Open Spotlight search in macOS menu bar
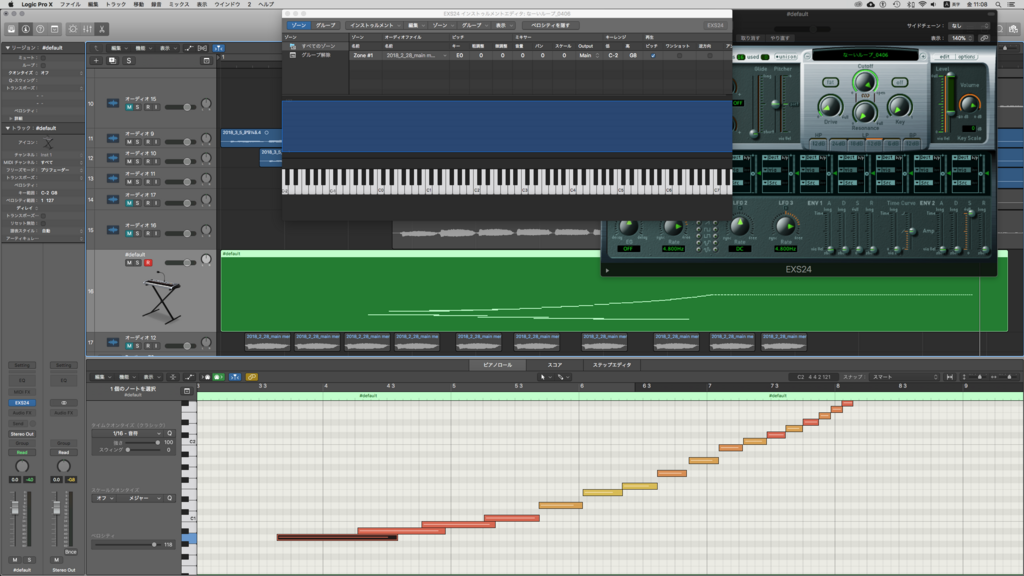 [998, 4]
